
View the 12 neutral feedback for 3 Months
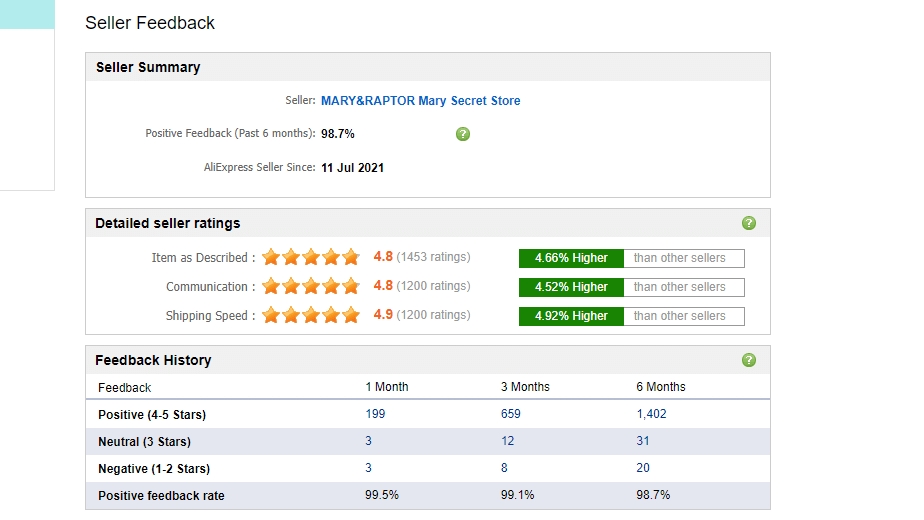[x=508, y=441]
